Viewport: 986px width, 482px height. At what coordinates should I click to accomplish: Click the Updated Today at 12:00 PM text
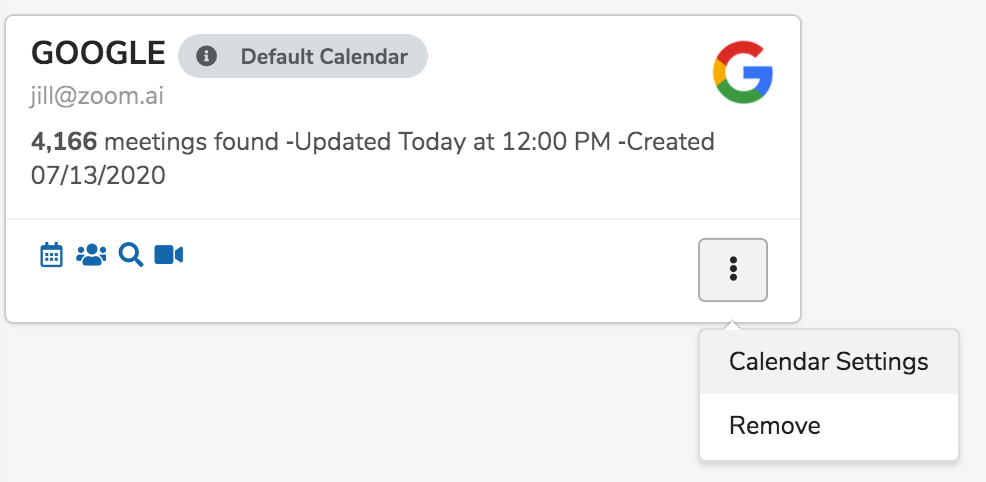point(453,142)
